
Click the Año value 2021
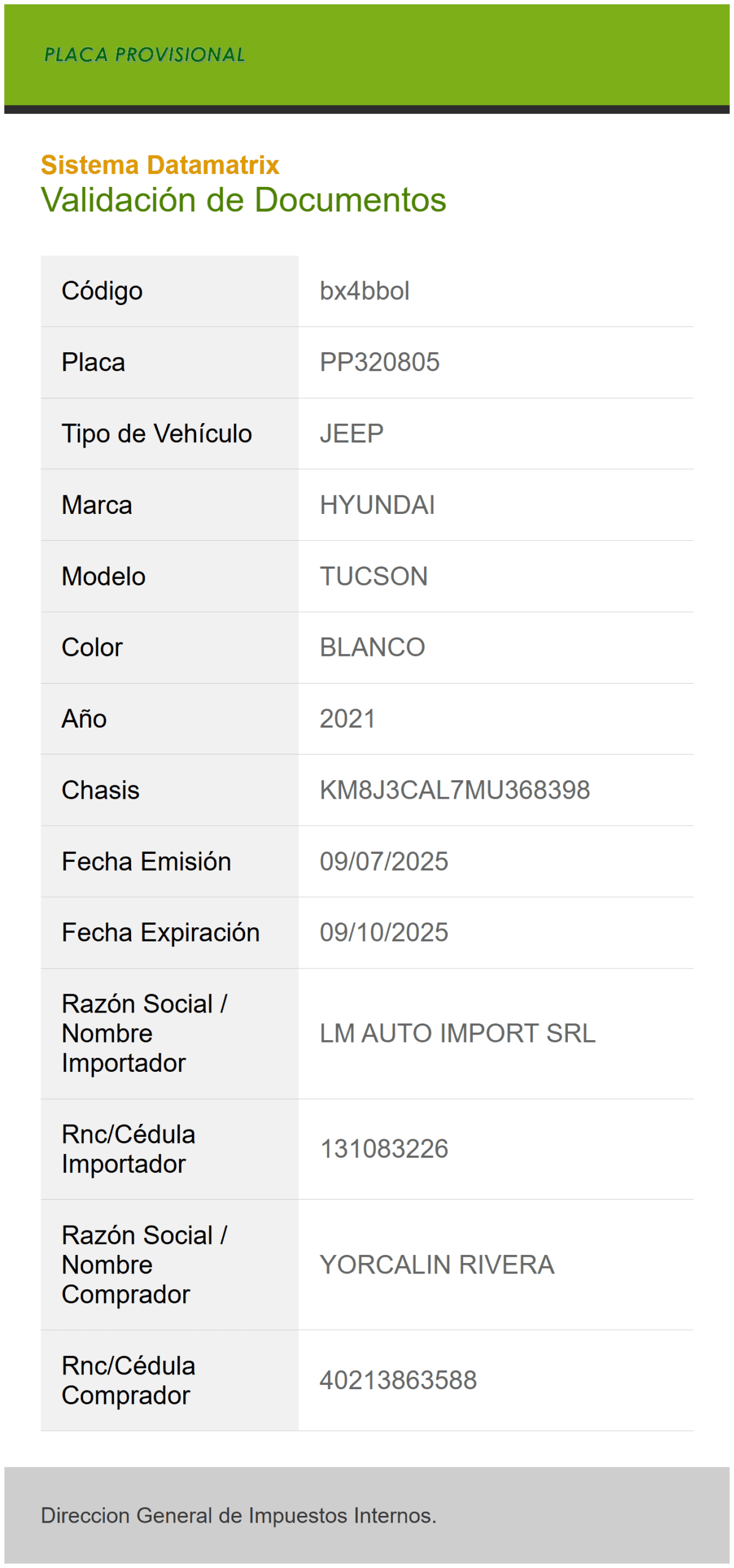pos(347,718)
